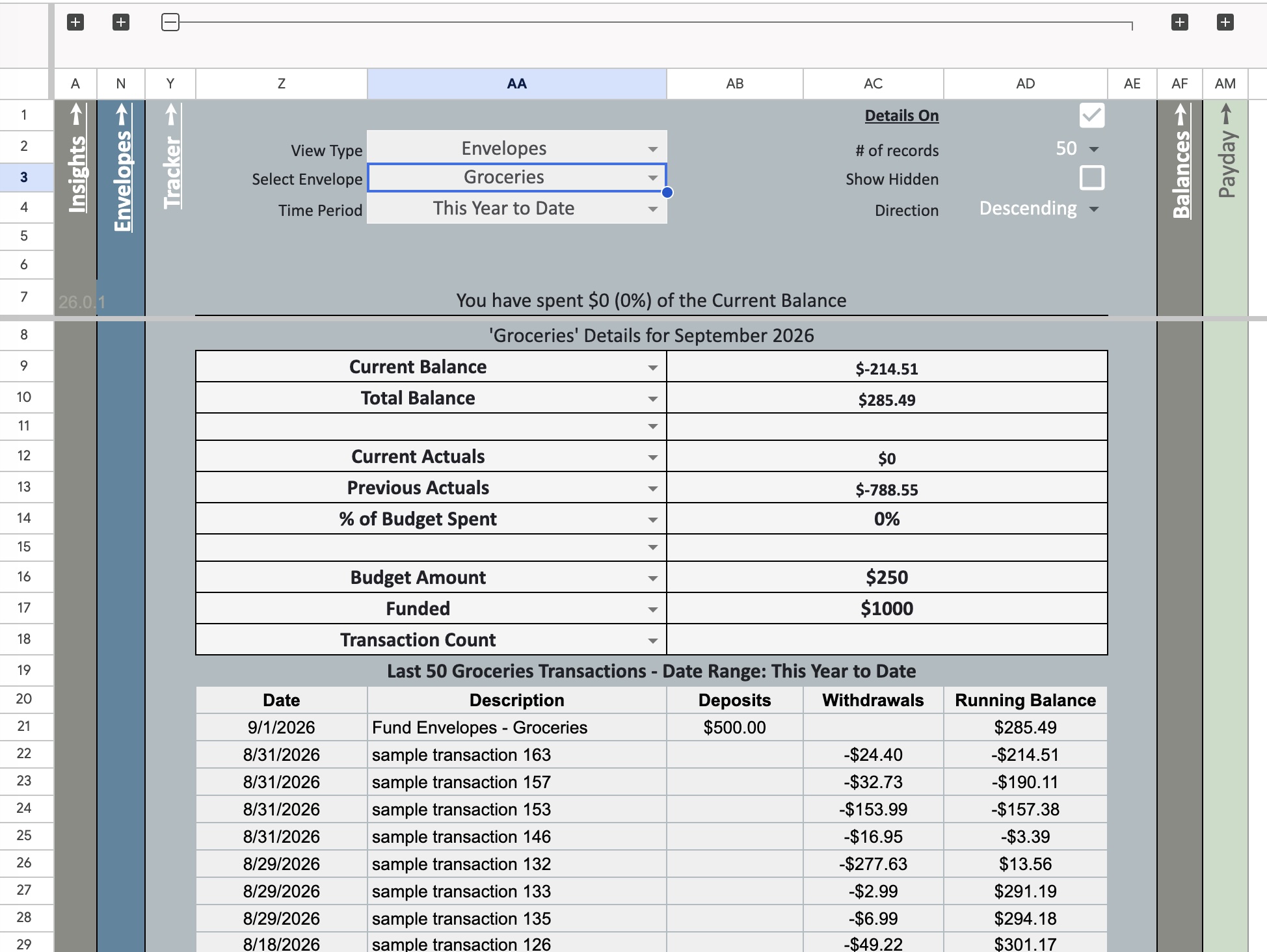Open dropdown arrow for Current Balance row
Viewport: 1267px width, 952px height.
point(652,368)
